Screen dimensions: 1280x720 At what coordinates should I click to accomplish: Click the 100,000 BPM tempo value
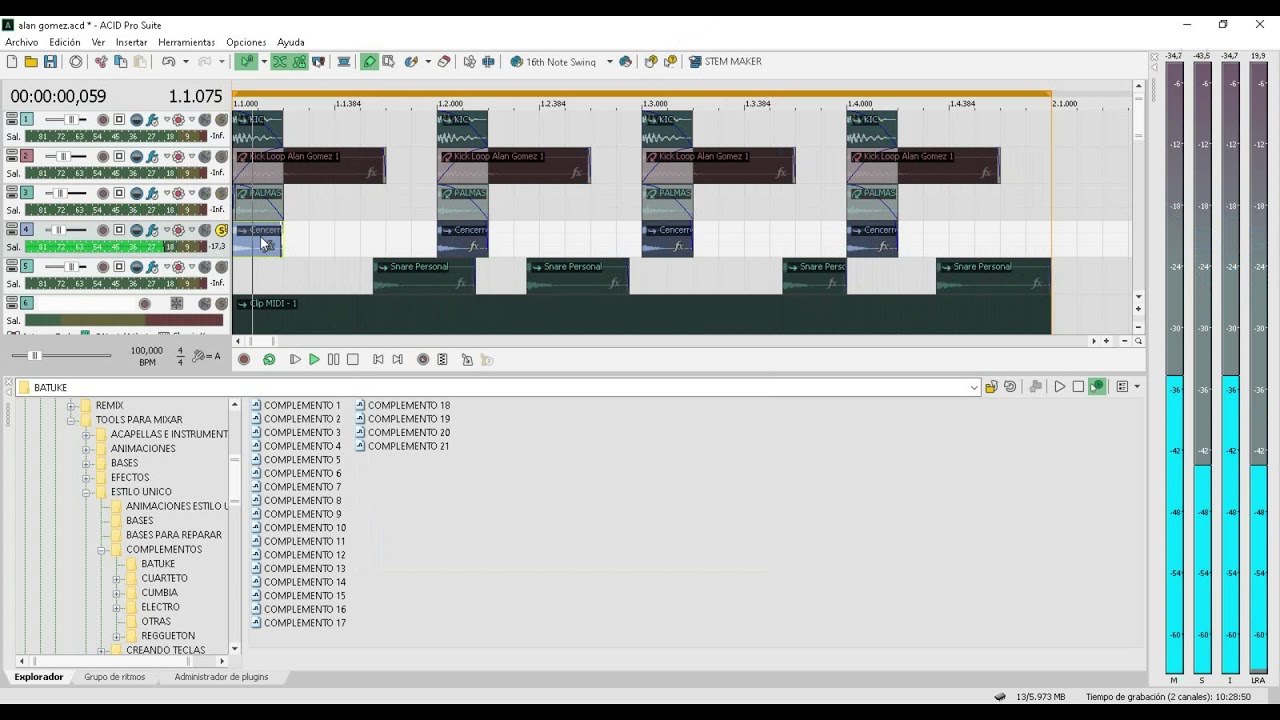pos(147,351)
